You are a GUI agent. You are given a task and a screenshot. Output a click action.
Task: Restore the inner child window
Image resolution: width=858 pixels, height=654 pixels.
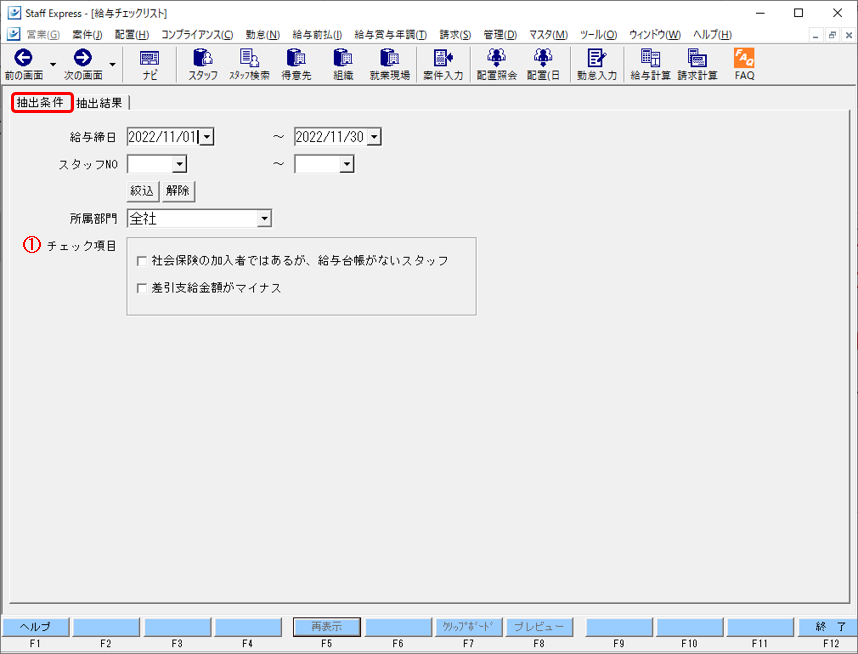point(832,35)
